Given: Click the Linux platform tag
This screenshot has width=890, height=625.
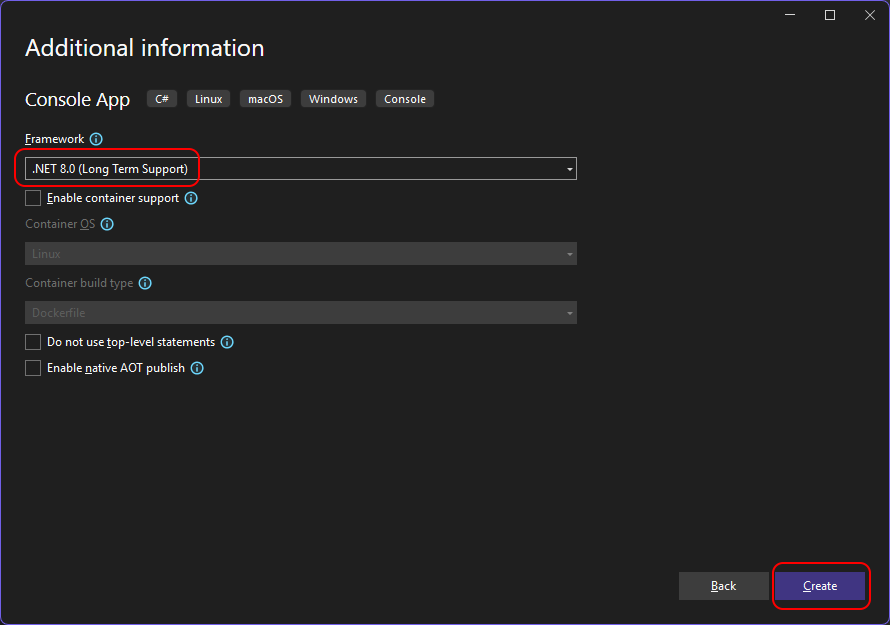Looking at the screenshot, I should coord(208,99).
